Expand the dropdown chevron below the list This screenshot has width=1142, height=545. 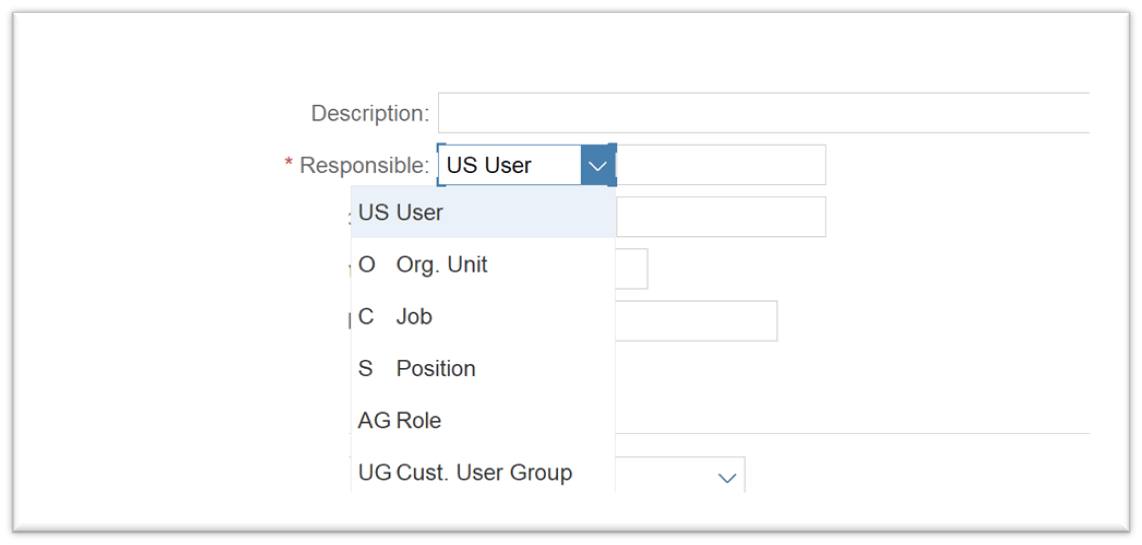coord(727,479)
